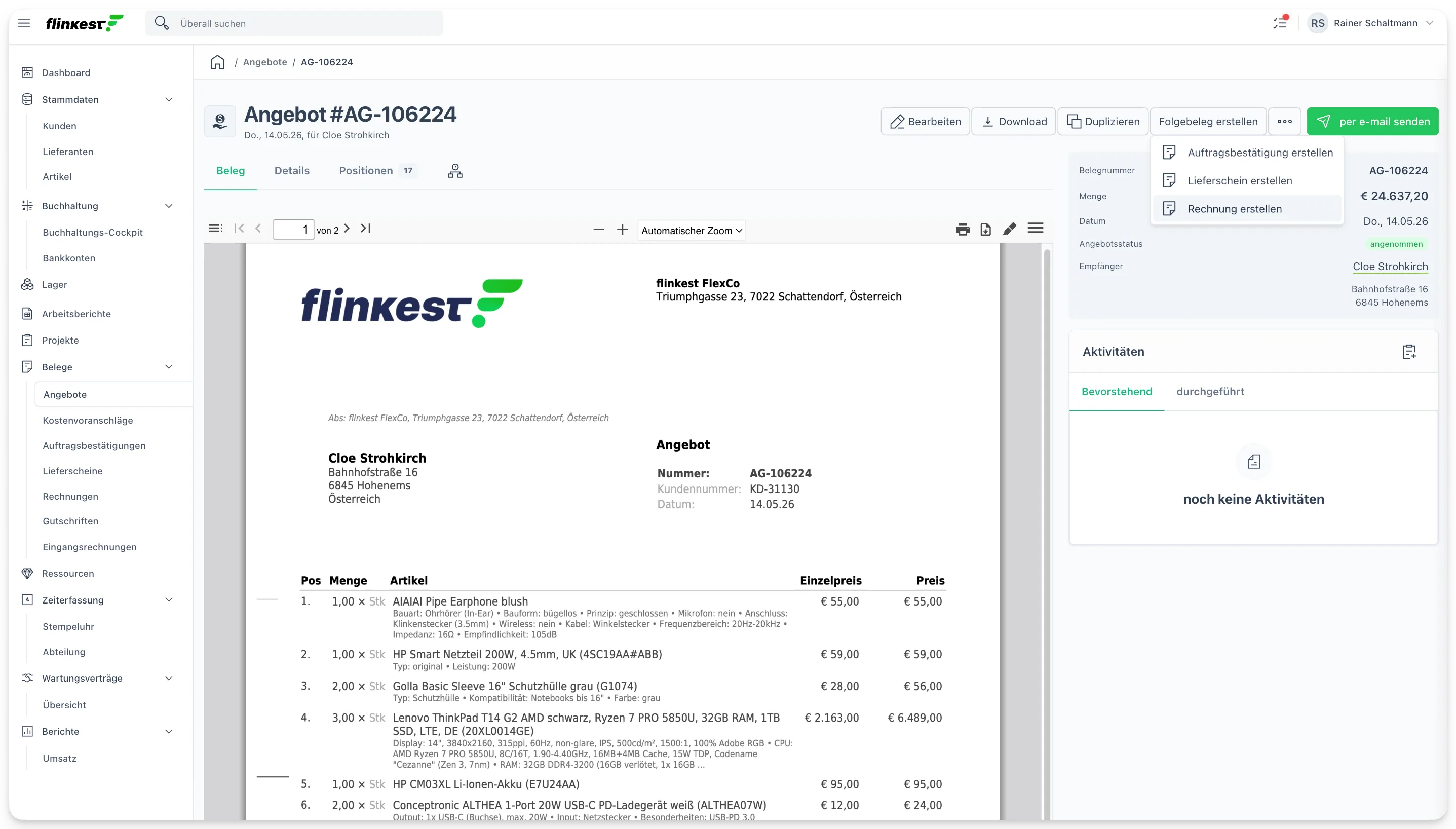The image size is (1456, 829).
Task: Select Auftragsbestätigung erstellen menu entry
Action: [1248, 153]
